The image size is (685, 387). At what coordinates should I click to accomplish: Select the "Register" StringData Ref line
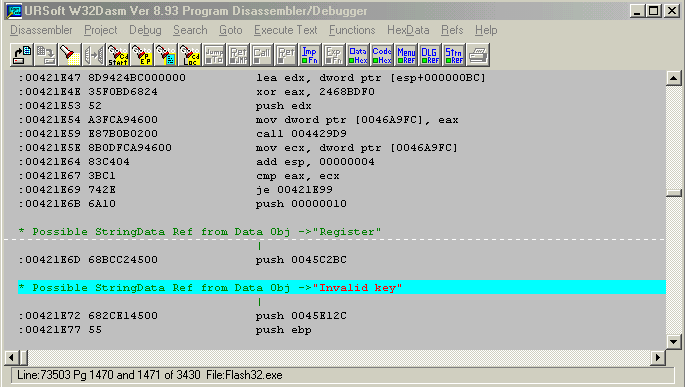pos(200,232)
